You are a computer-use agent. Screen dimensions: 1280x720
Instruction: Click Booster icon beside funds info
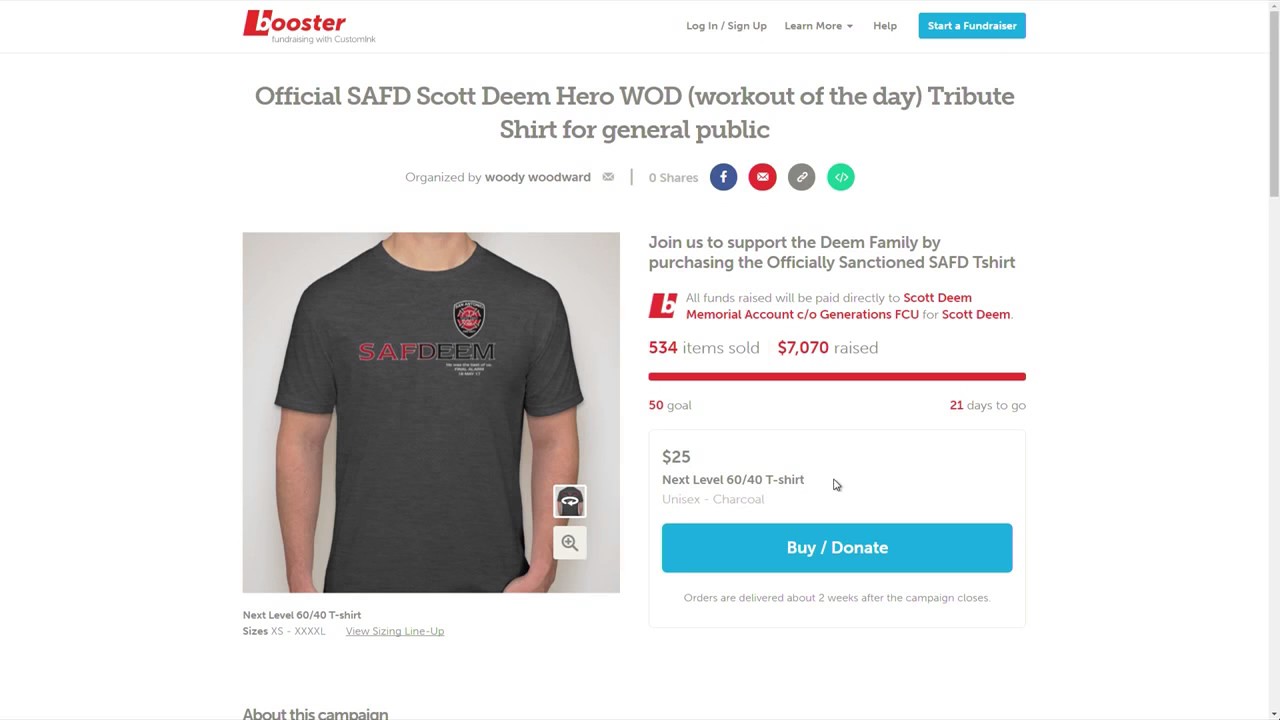click(x=662, y=305)
